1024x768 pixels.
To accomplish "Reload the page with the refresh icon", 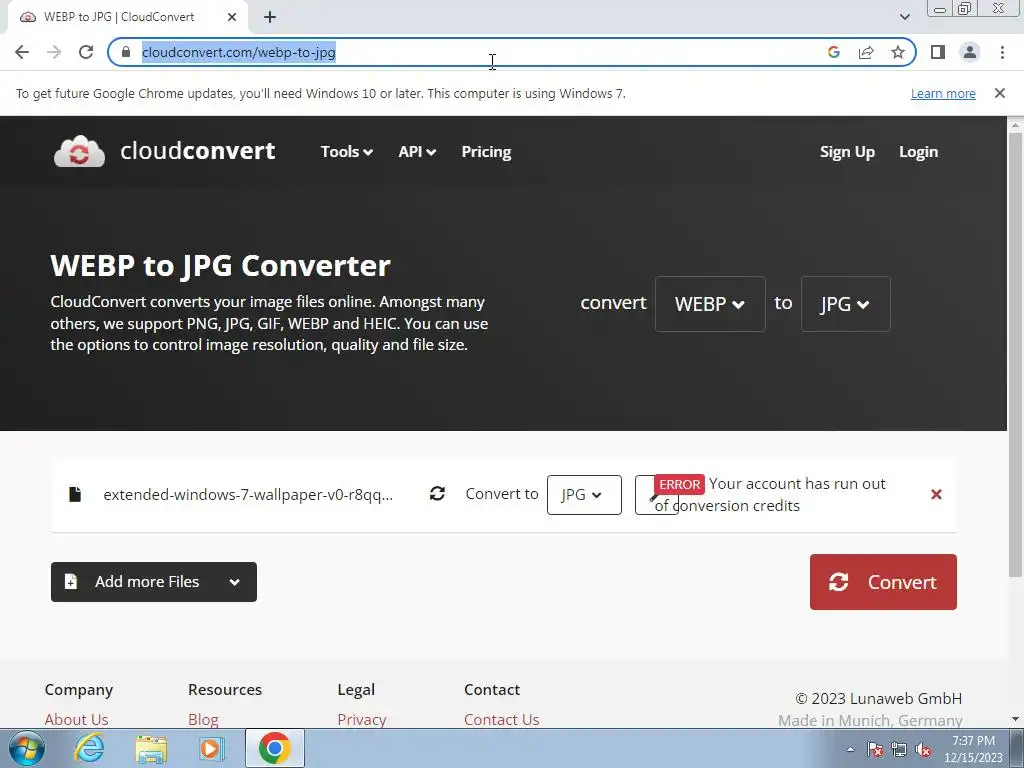I will click(x=86, y=52).
